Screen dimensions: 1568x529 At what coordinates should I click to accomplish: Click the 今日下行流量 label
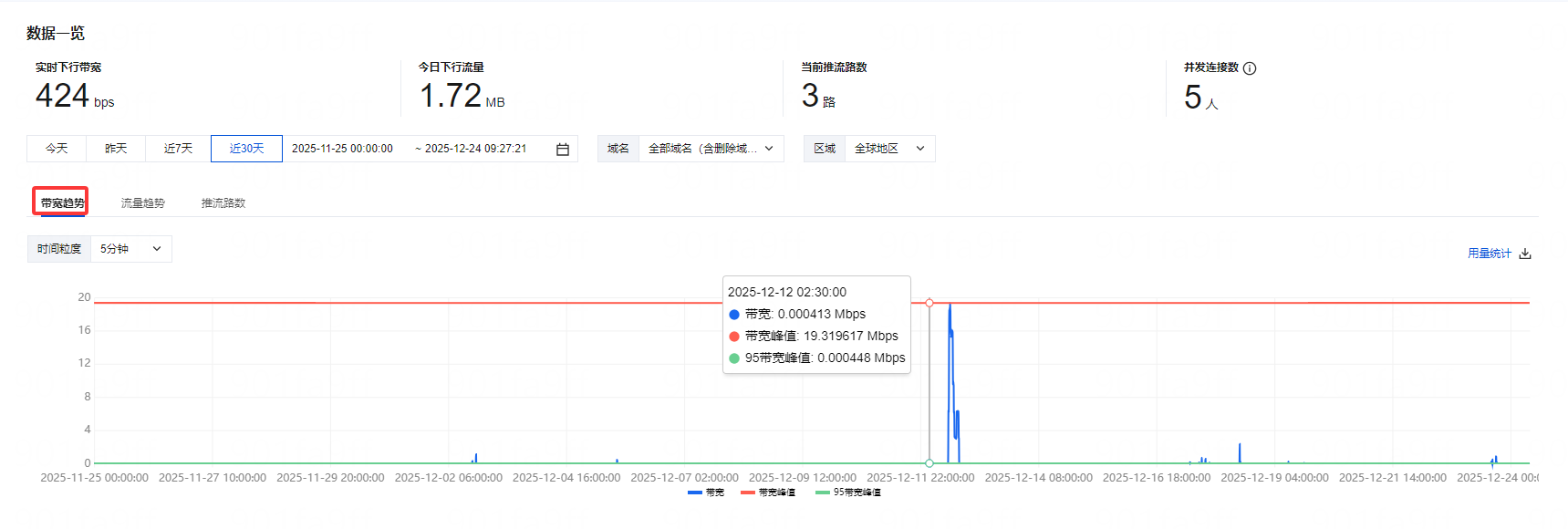click(452, 67)
